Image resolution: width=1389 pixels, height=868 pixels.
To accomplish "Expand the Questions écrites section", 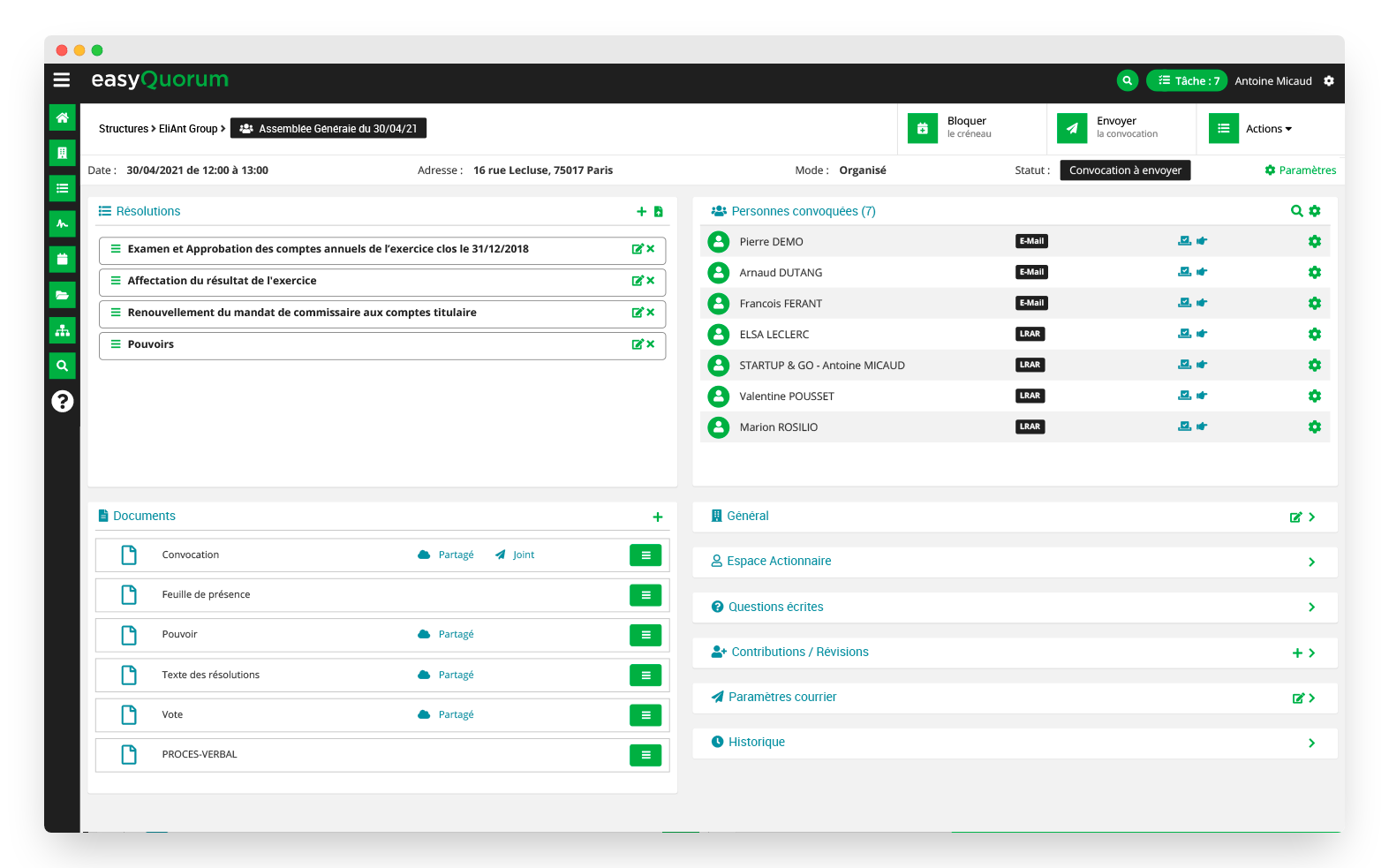I will [x=1311, y=607].
